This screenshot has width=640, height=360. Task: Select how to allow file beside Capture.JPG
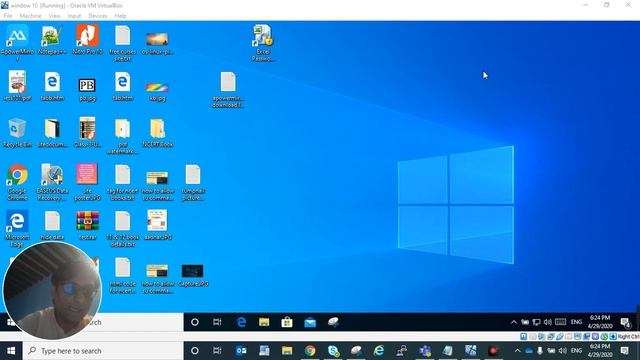158,278
